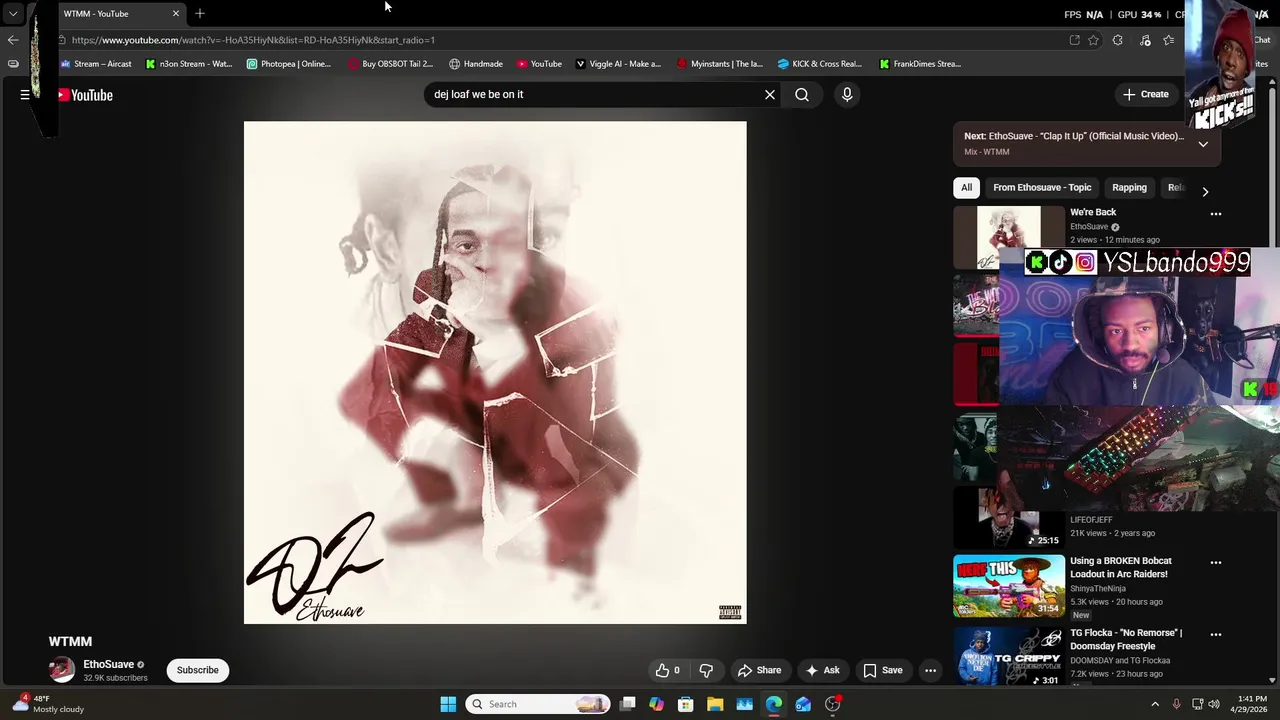Open Photopea Online bookmark
This screenshot has width=1280, height=720.
pos(288,64)
